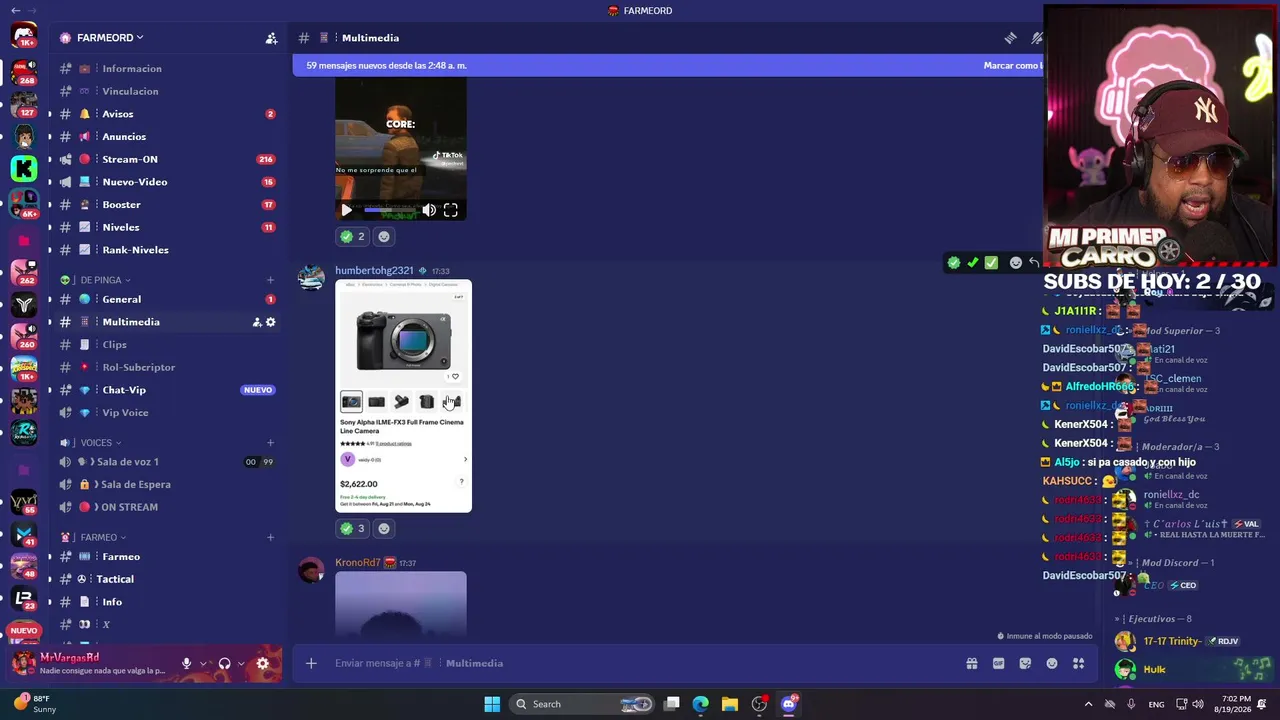Reply using the arrow in message hover toolbar
Viewport: 1280px width, 720px height.
click(1034, 262)
